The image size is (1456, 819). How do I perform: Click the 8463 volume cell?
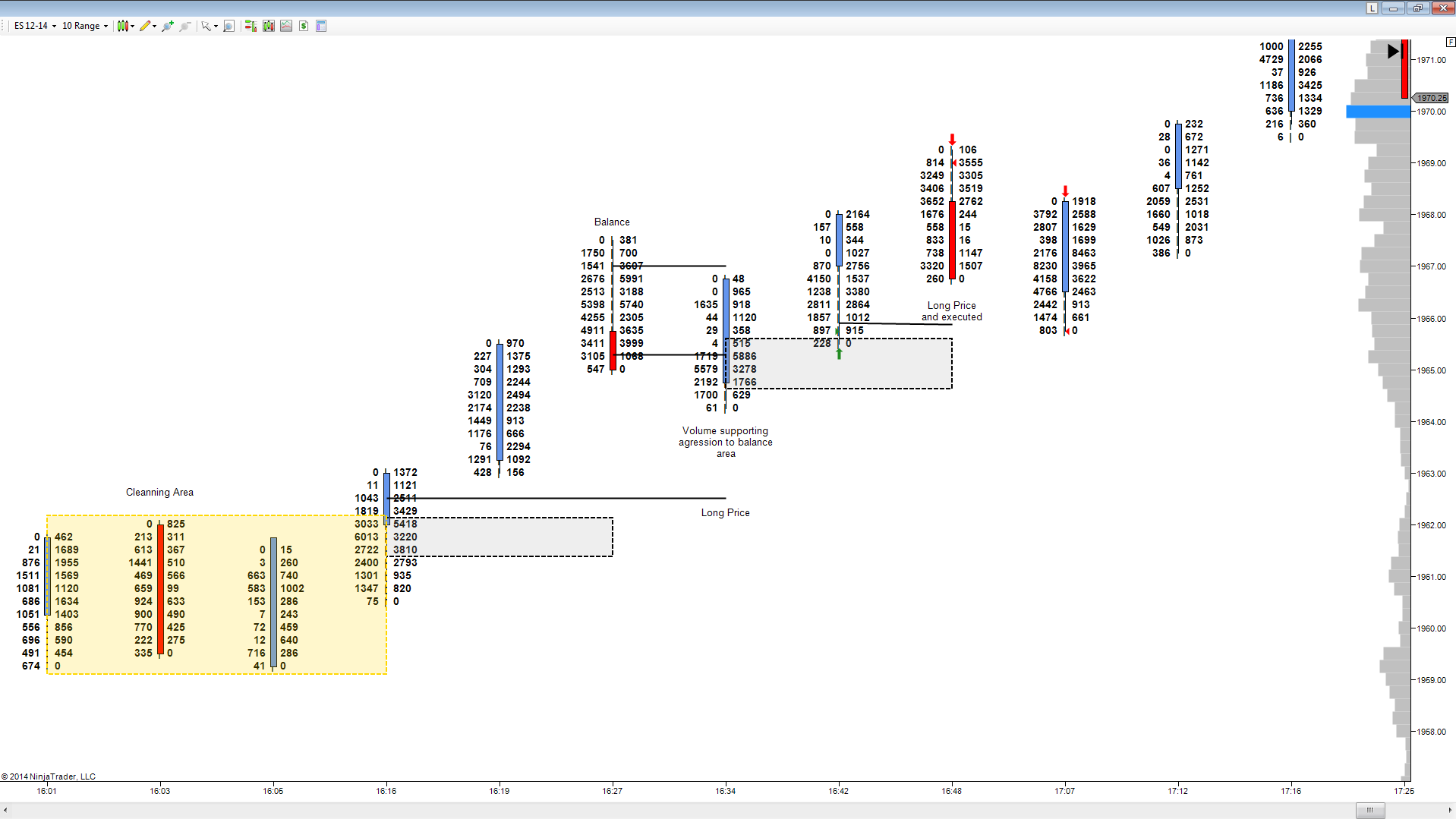[x=1084, y=253]
